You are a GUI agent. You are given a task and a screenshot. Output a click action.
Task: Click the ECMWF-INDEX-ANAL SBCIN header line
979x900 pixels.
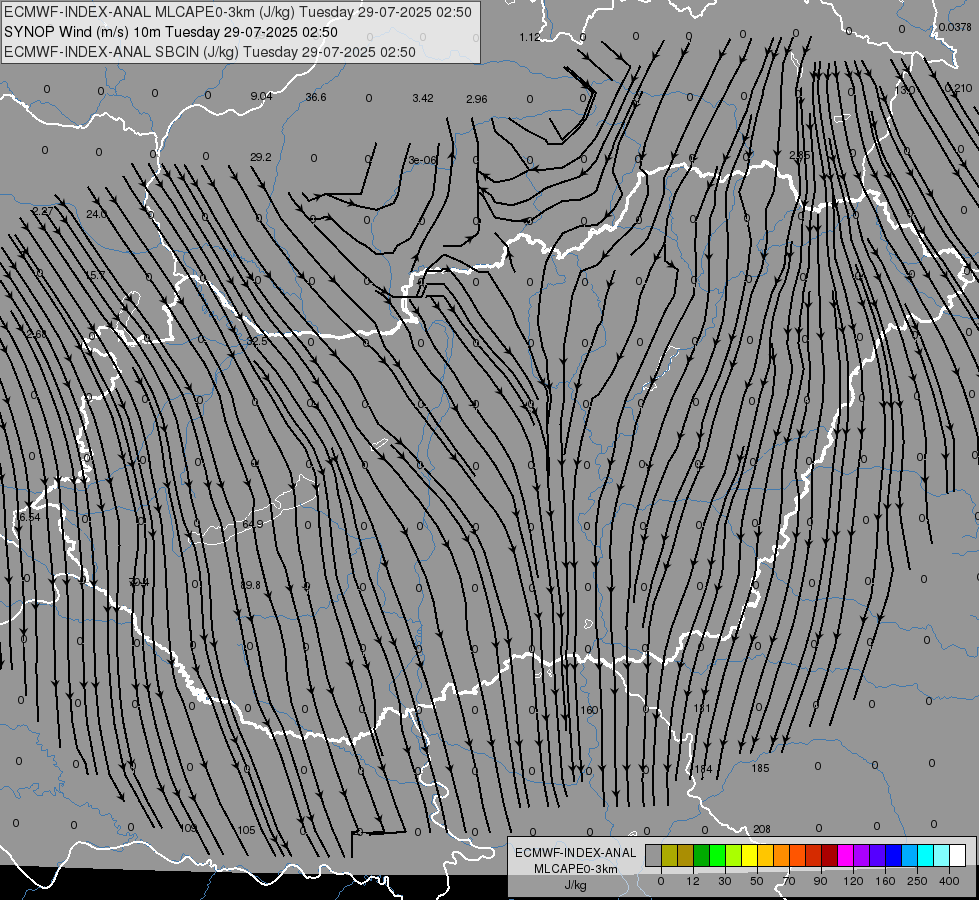coord(210,52)
